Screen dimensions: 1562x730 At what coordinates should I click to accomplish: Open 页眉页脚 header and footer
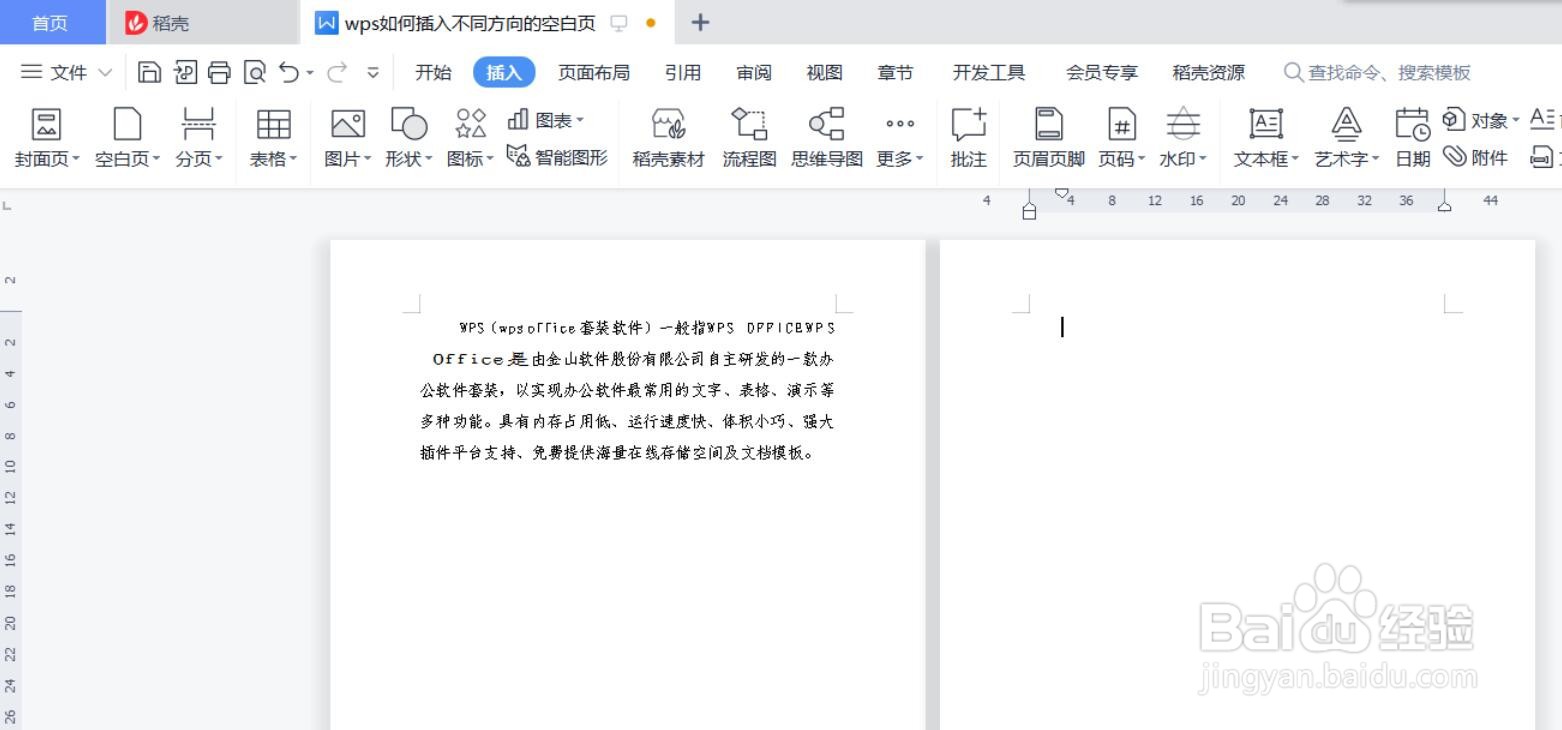1048,137
